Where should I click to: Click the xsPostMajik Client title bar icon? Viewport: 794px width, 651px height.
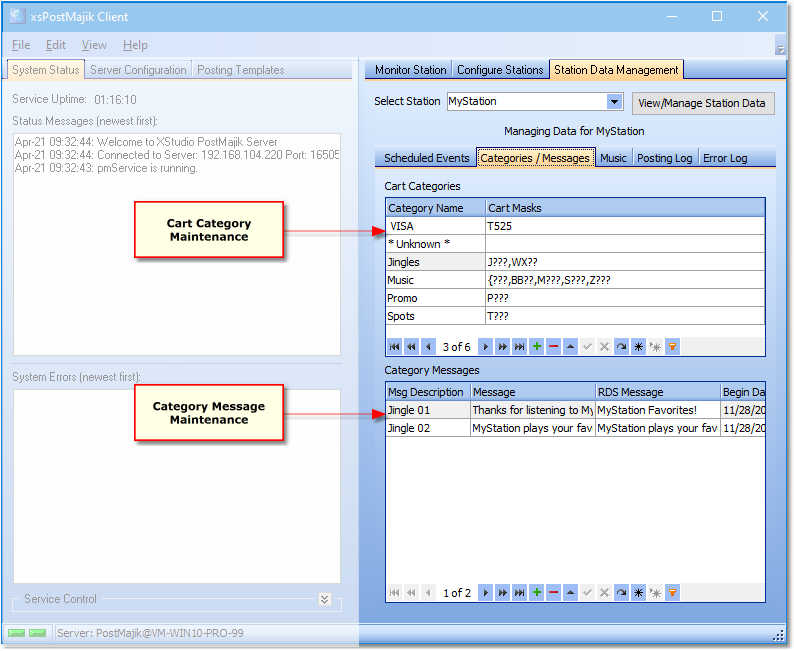click(x=17, y=16)
